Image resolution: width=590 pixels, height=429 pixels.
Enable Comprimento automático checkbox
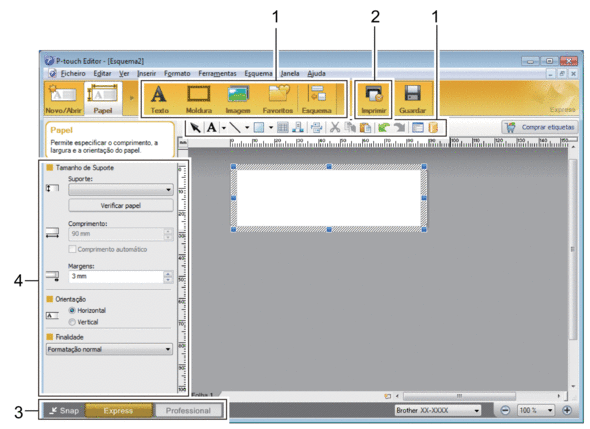click(72, 249)
